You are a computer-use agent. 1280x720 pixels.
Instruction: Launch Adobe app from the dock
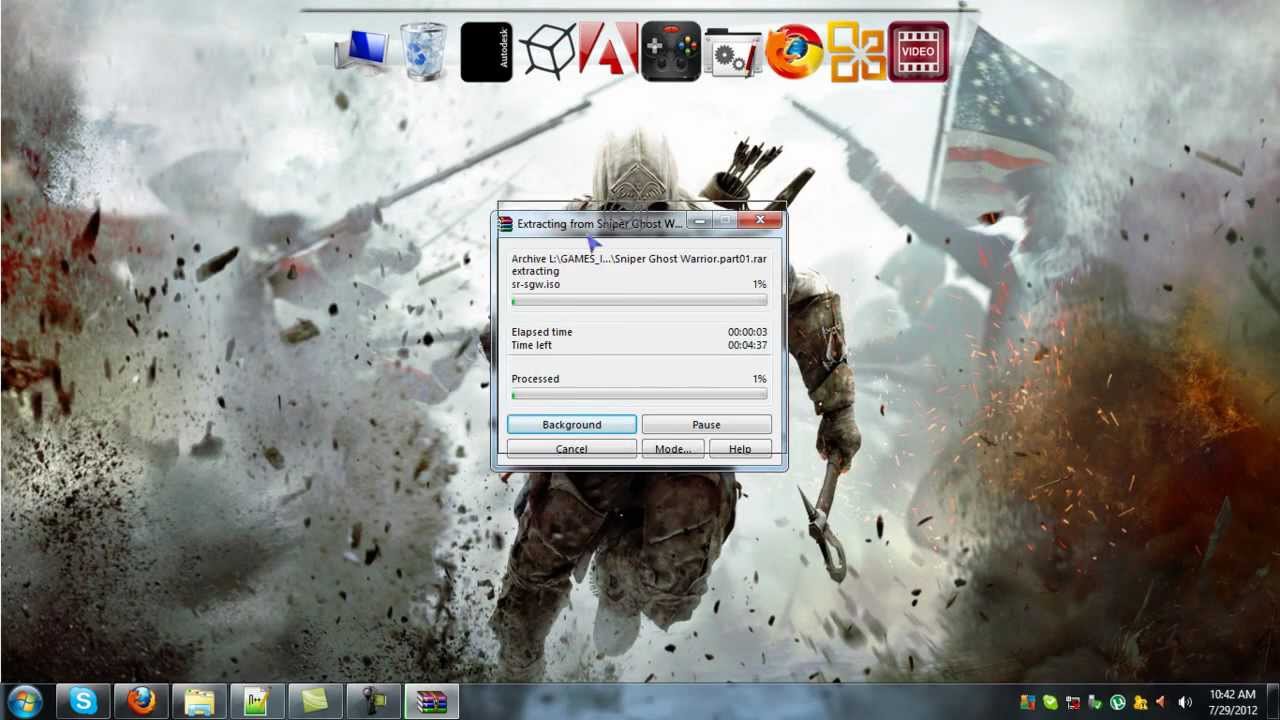point(608,50)
